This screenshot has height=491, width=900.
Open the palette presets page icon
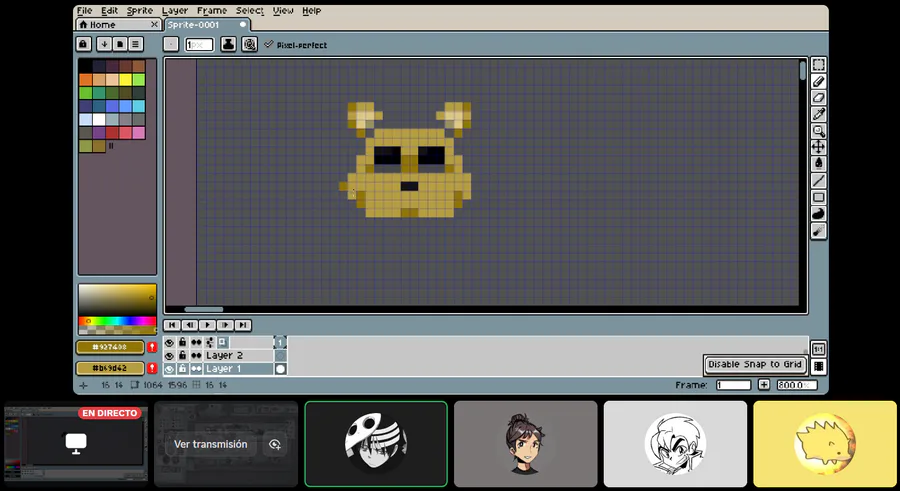coord(120,44)
